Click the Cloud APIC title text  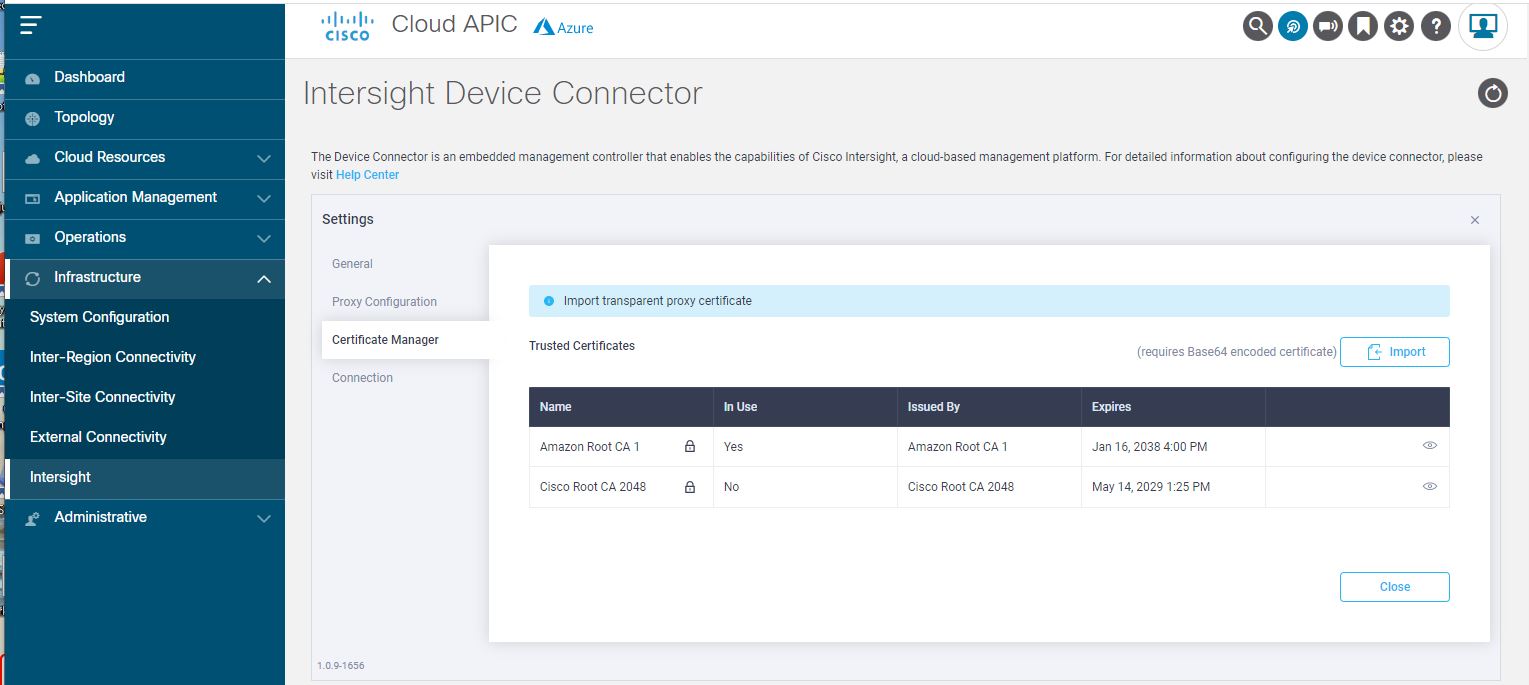pyautogui.click(x=455, y=25)
